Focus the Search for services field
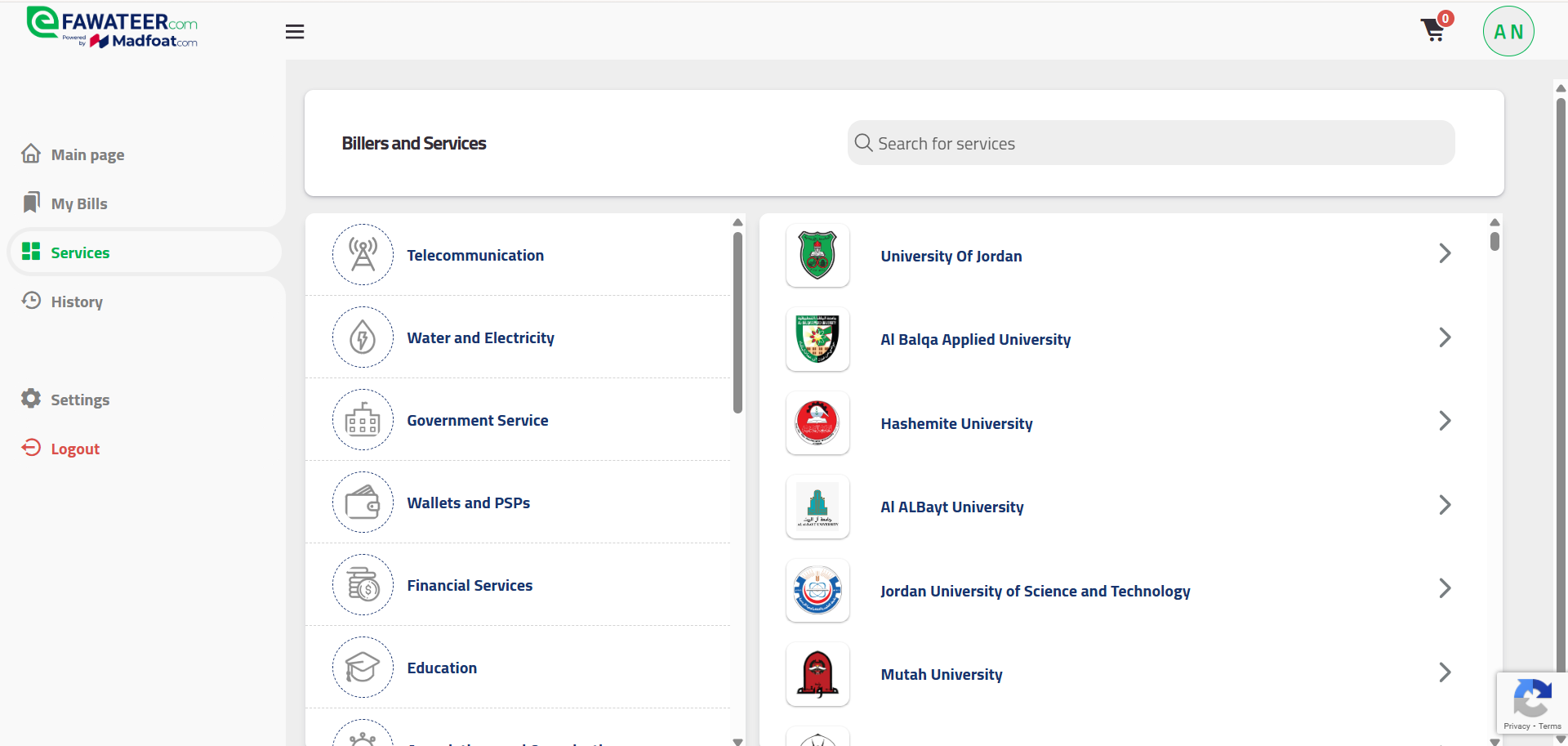 1151,144
